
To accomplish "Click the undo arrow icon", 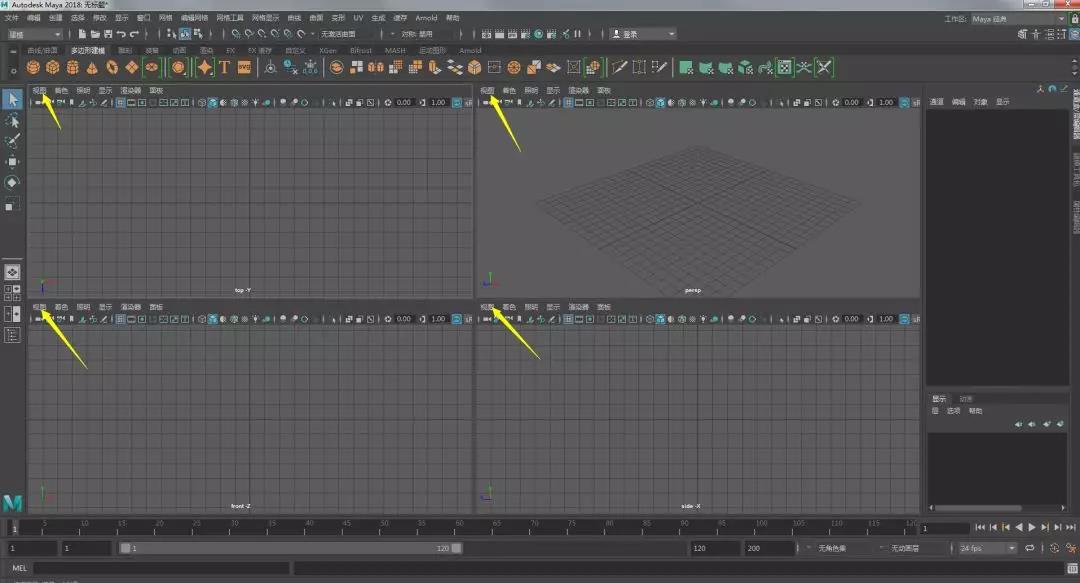I will click(x=121, y=34).
